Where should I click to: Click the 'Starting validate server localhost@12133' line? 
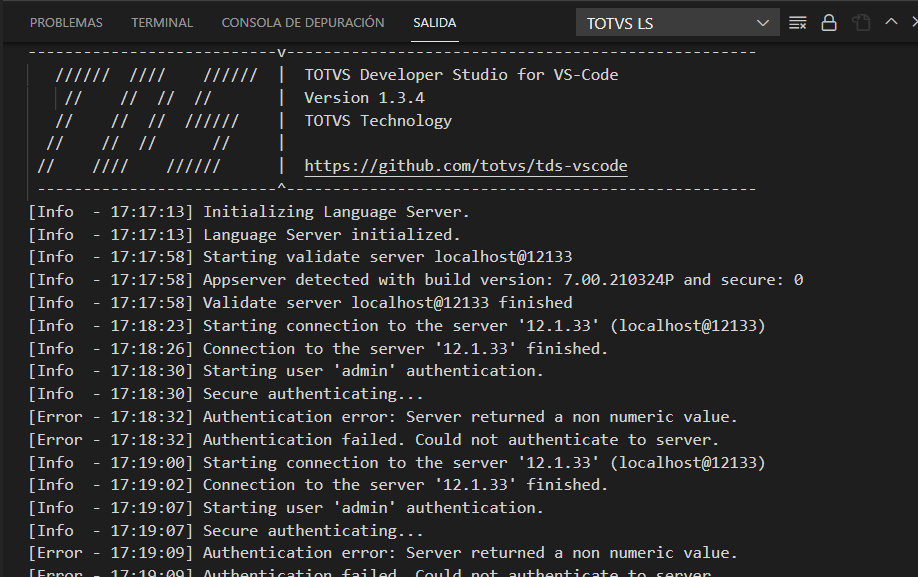(x=300, y=257)
